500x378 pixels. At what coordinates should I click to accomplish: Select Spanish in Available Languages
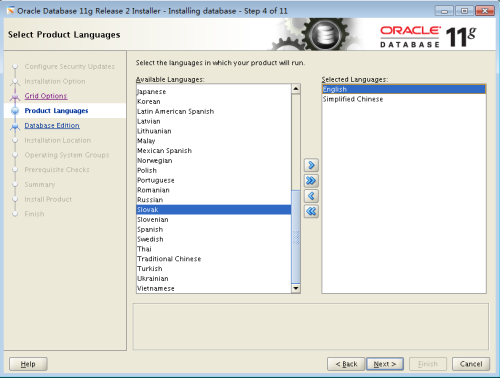point(213,229)
